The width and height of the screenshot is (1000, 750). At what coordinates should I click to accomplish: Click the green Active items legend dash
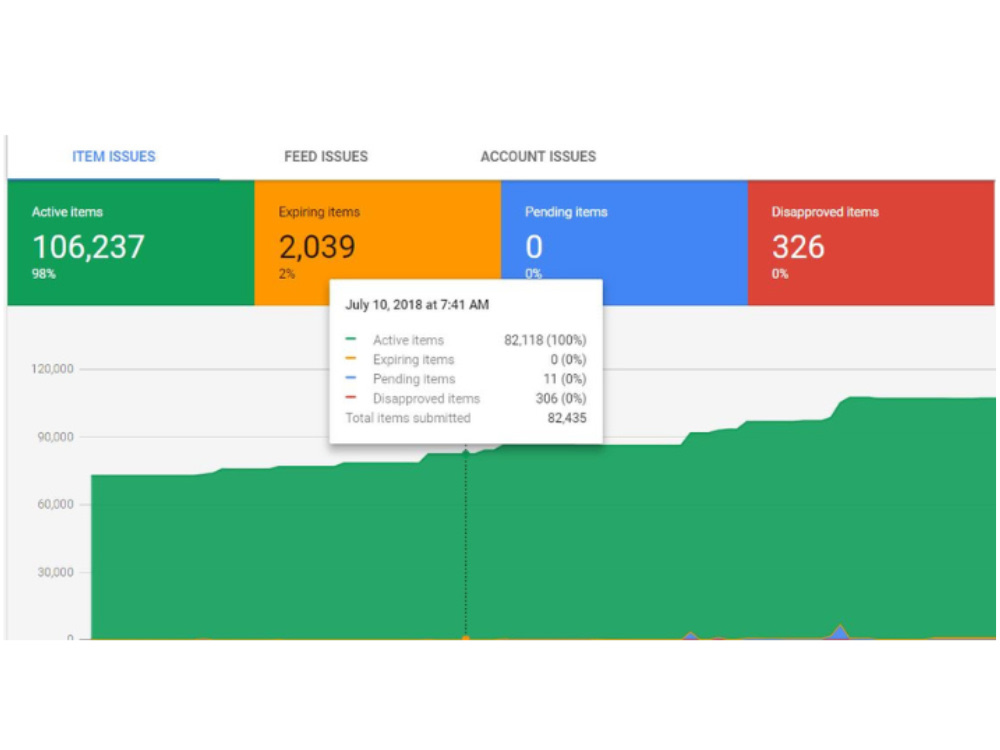(x=351, y=339)
